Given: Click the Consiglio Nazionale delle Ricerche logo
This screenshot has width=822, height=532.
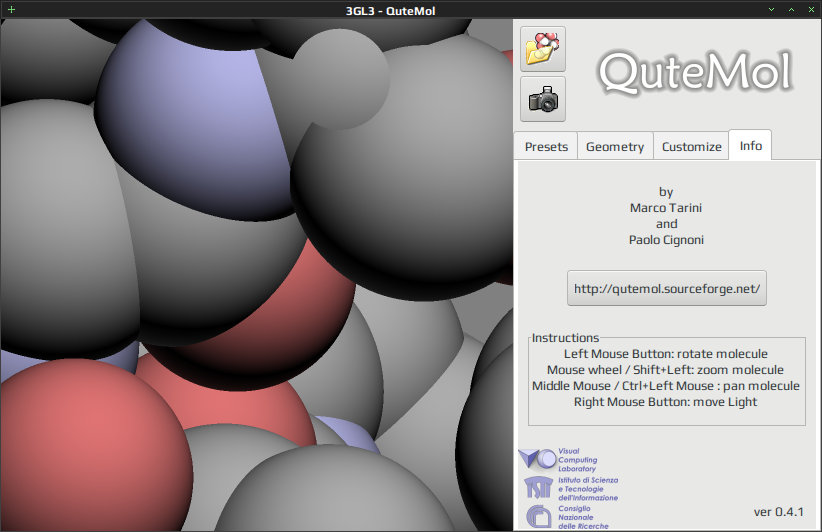Looking at the screenshot, I should (x=567, y=517).
